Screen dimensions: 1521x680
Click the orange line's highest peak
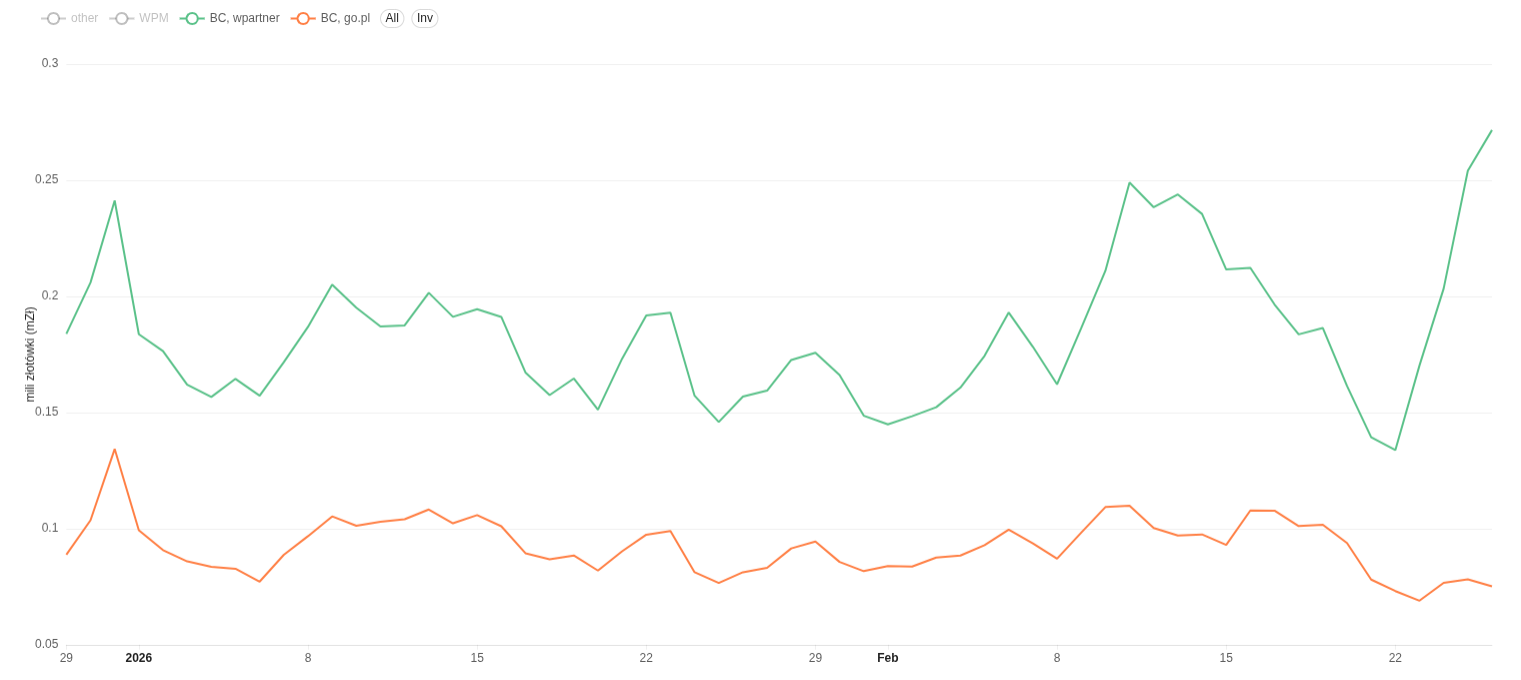pos(115,449)
